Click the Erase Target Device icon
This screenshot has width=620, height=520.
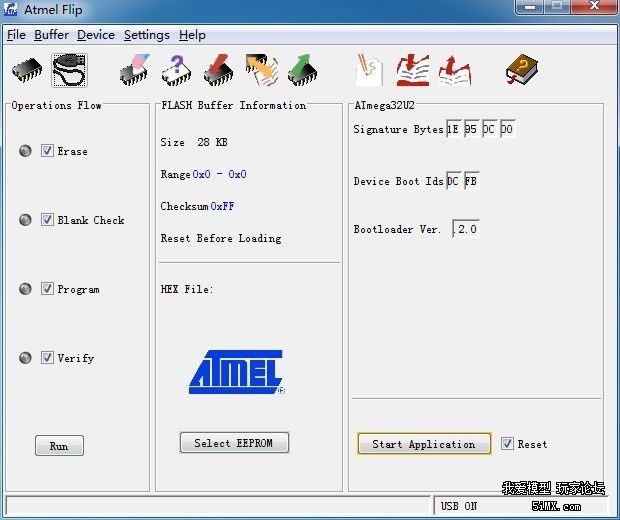pyautogui.click(x=135, y=70)
